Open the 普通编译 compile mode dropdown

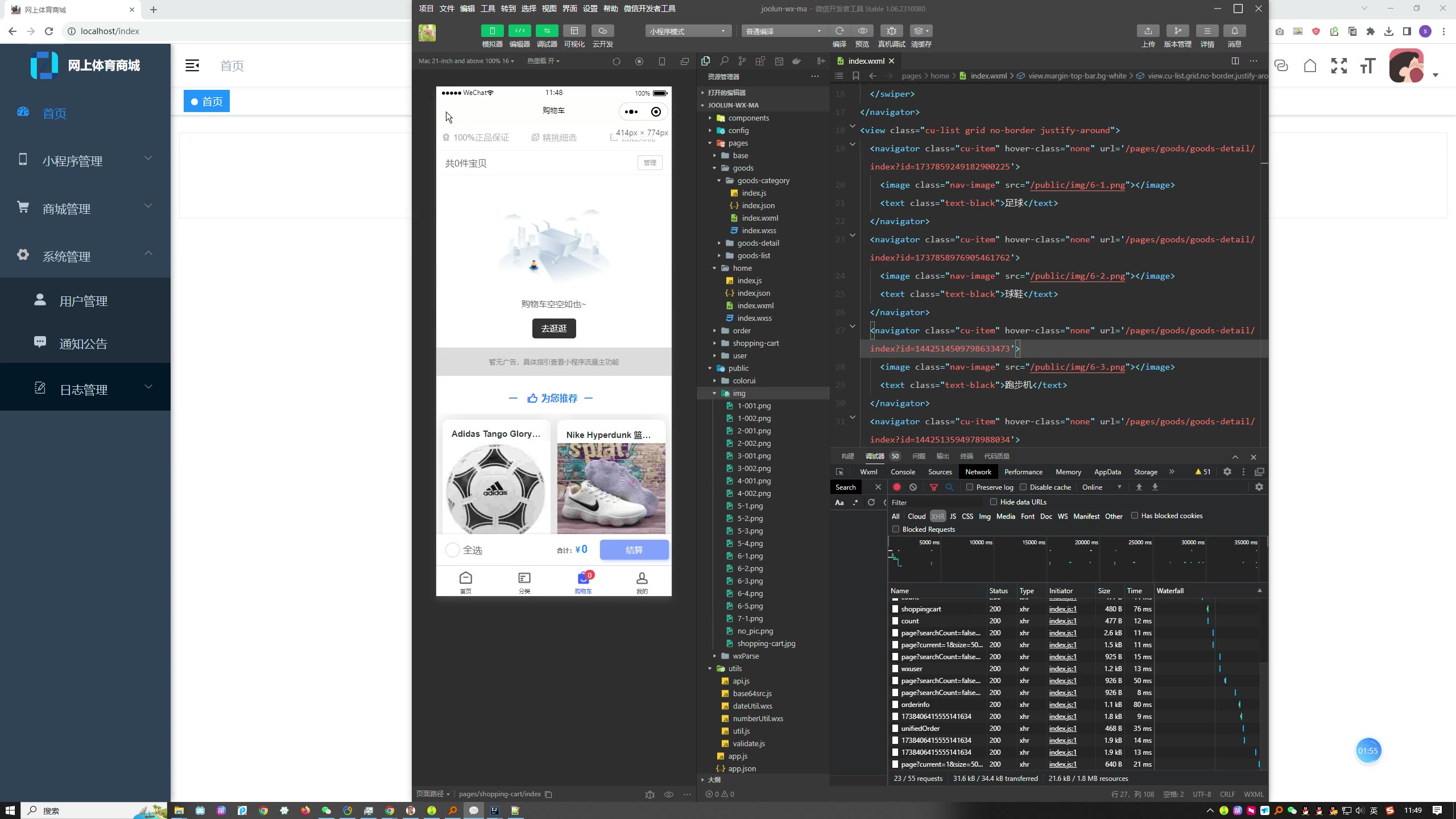tap(784, 31)
